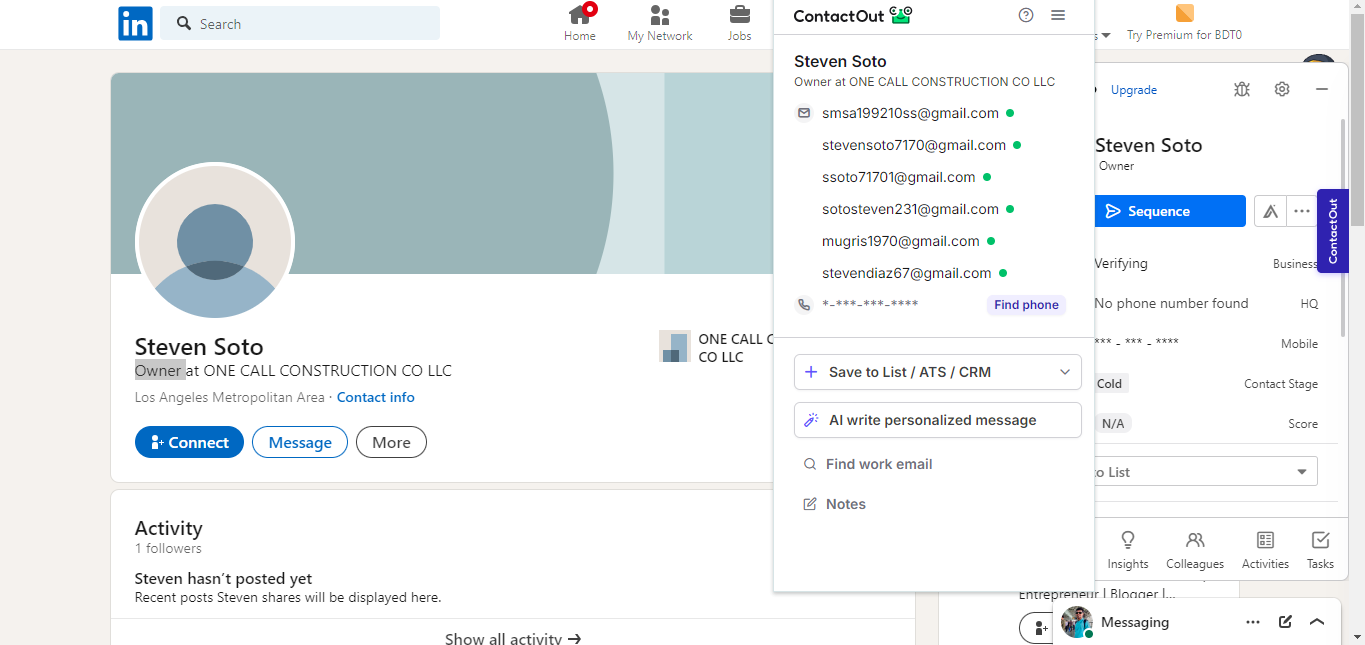Click the Message button on profile
Viewport: 1365px width, 645px height.
300,442
